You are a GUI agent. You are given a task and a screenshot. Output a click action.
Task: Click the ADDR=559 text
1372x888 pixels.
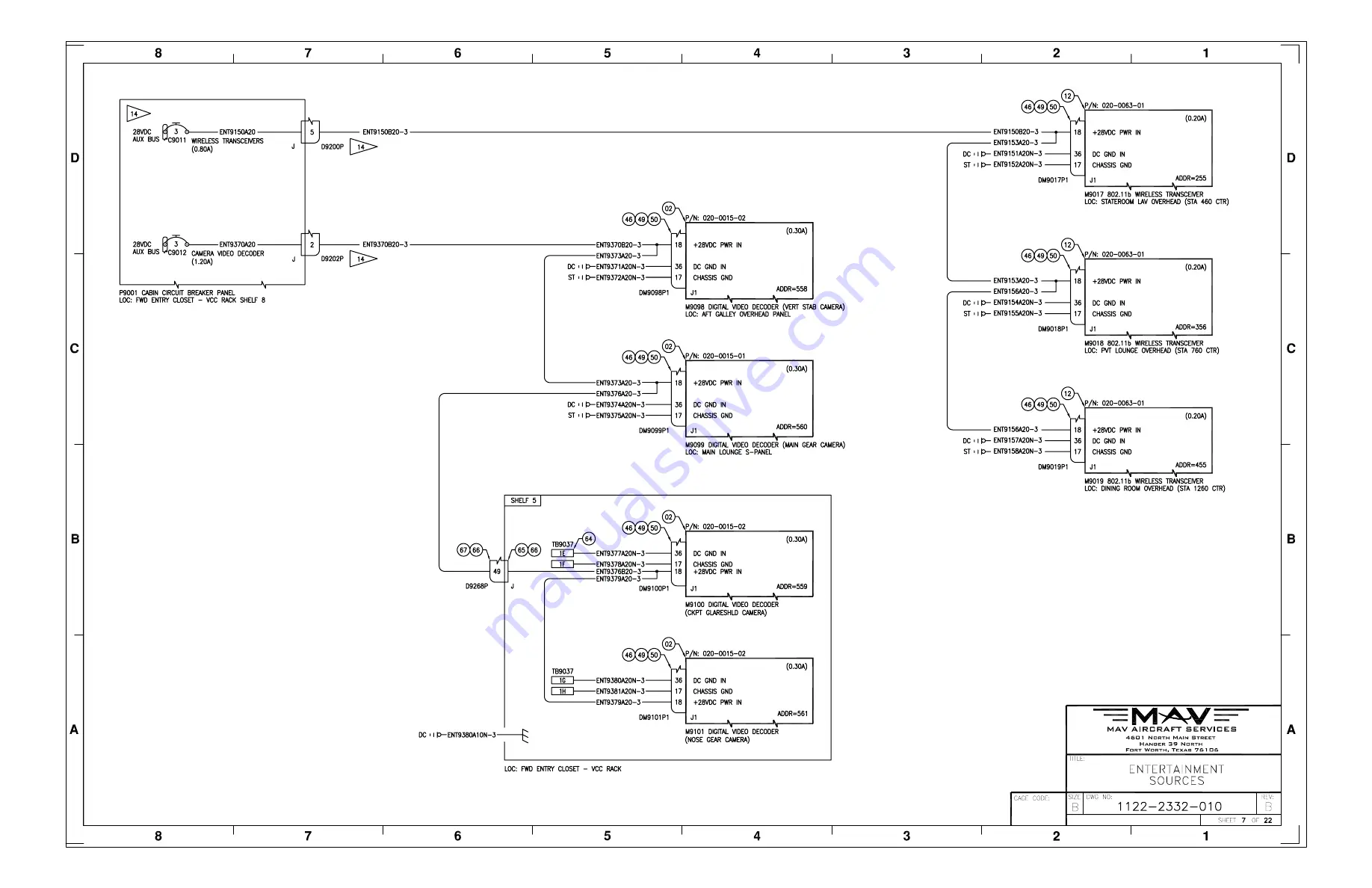coord(791,587)
